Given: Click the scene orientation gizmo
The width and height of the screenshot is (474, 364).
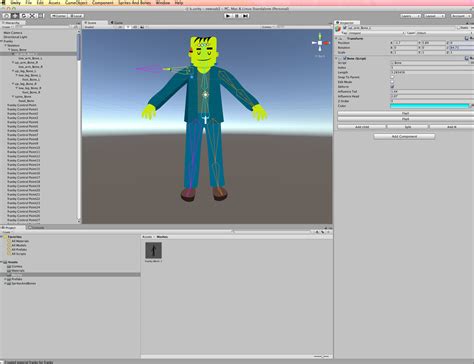Looking at the screenshot, I should (320, 43).
